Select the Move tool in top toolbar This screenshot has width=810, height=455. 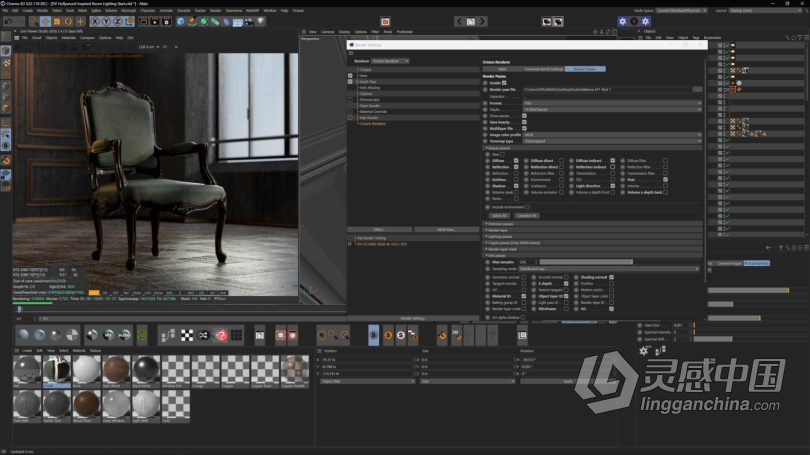[45, 22]
